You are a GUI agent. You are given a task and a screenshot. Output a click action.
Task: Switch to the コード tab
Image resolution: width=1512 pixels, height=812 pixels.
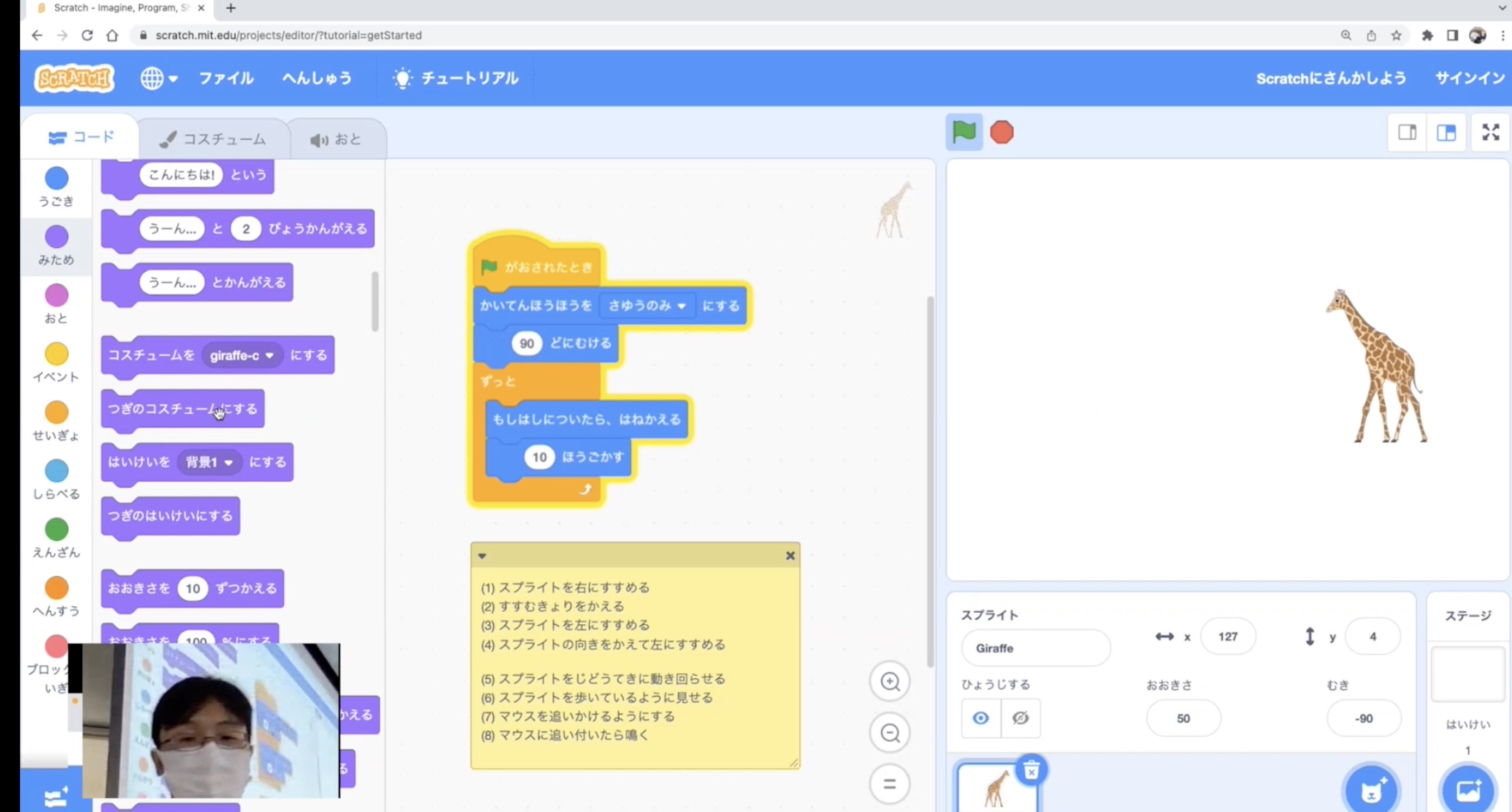coord(80,137)
